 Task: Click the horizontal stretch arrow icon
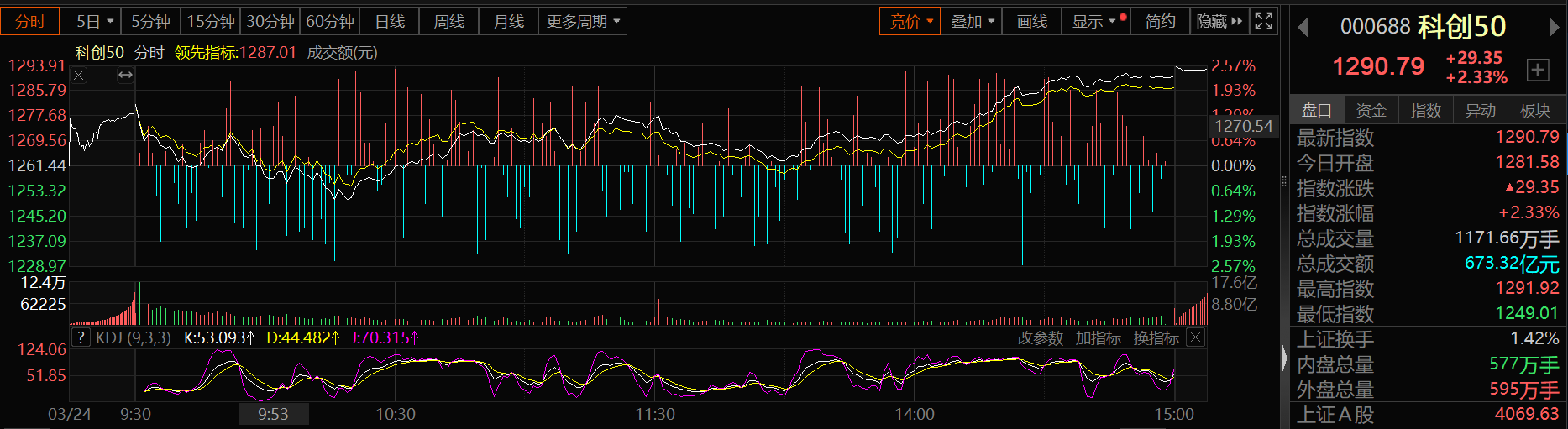[125, 76]
